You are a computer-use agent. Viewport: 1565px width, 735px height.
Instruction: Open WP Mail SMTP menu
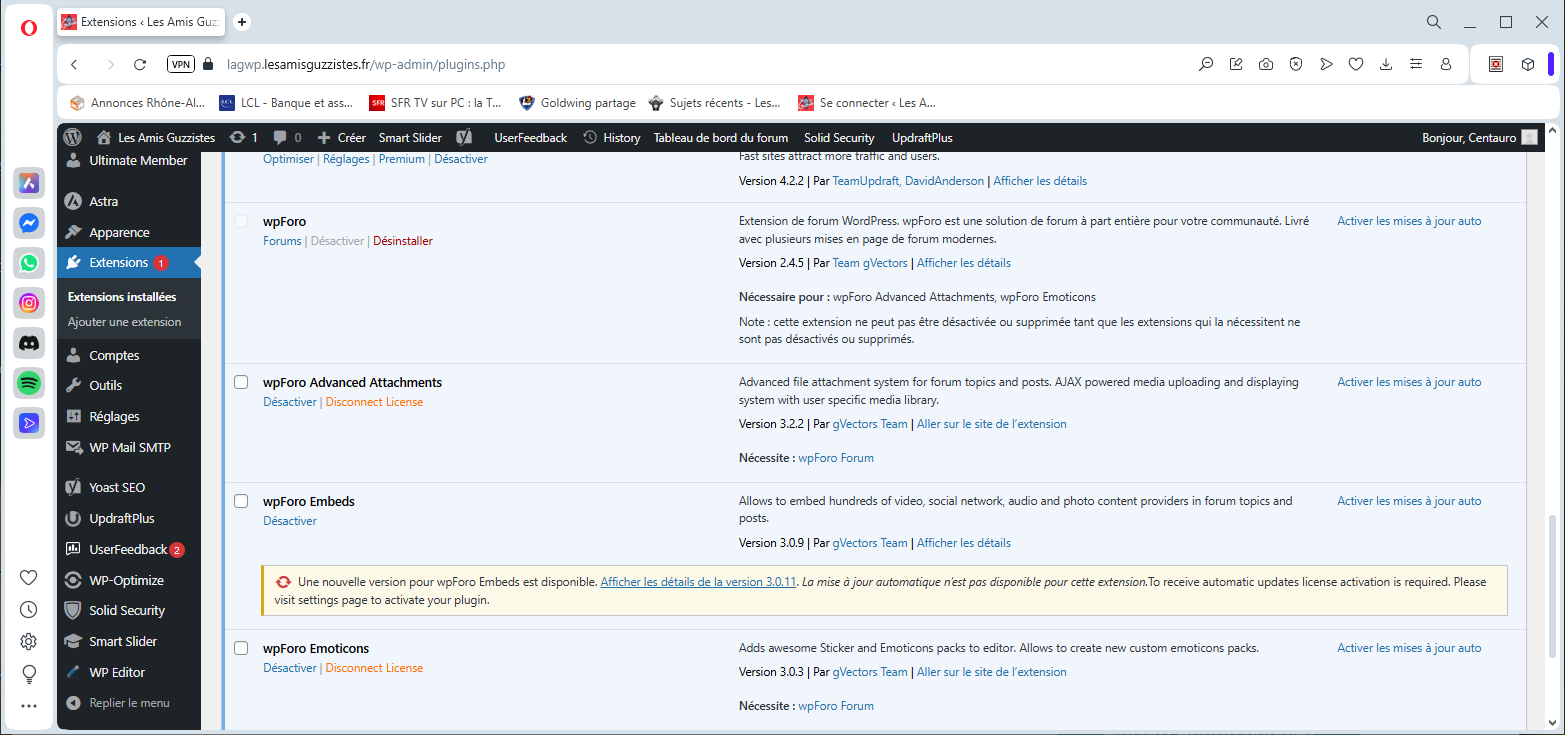[x=129, y=448]
